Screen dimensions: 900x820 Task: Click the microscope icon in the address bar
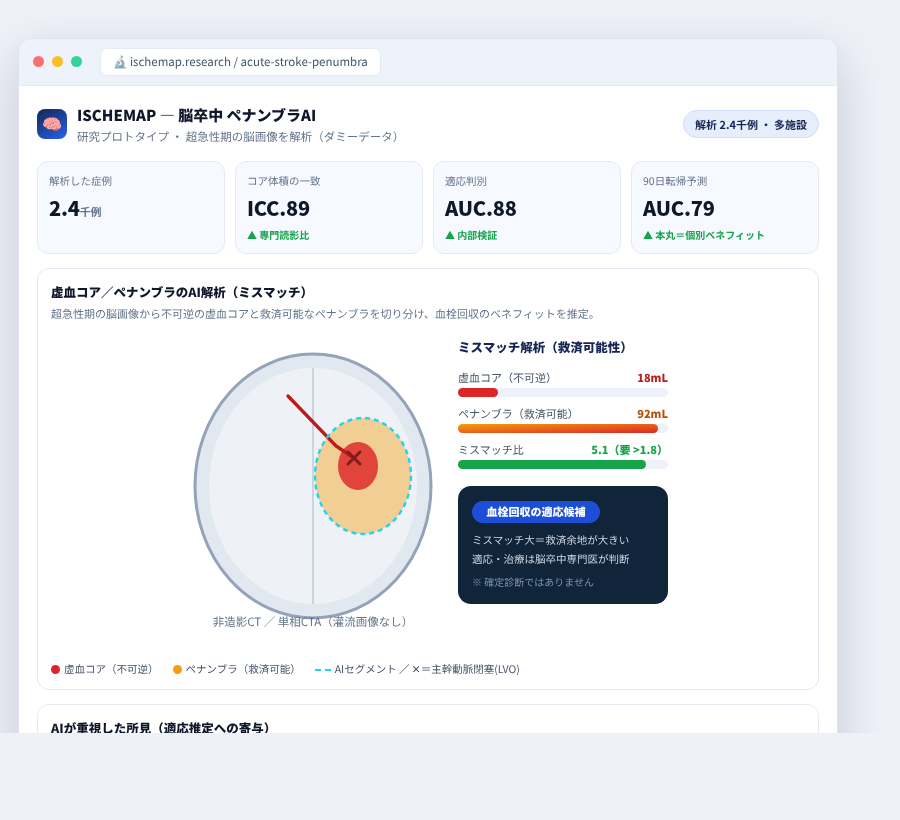coord(119,62)
